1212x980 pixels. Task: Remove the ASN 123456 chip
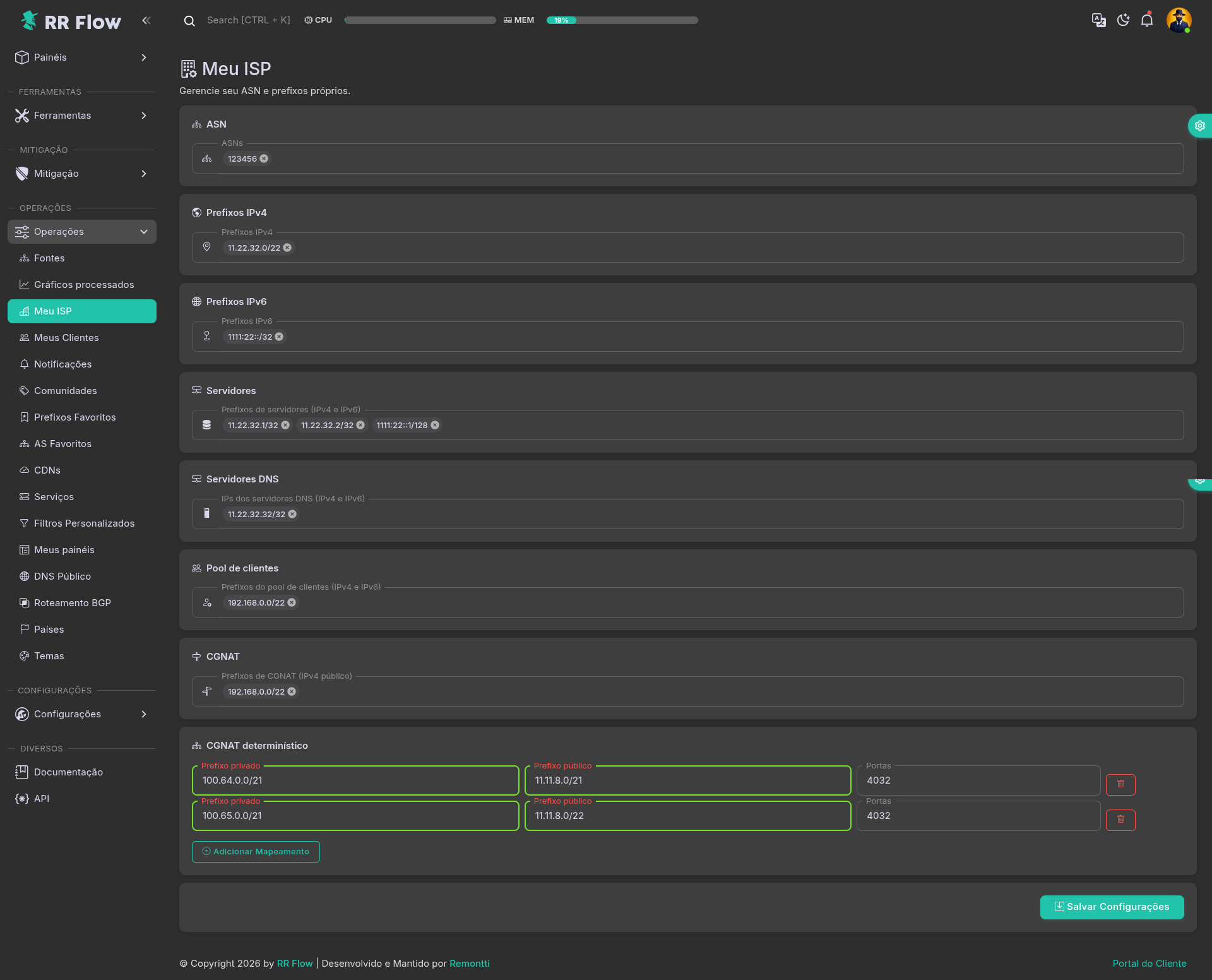[x=264, y=159]
